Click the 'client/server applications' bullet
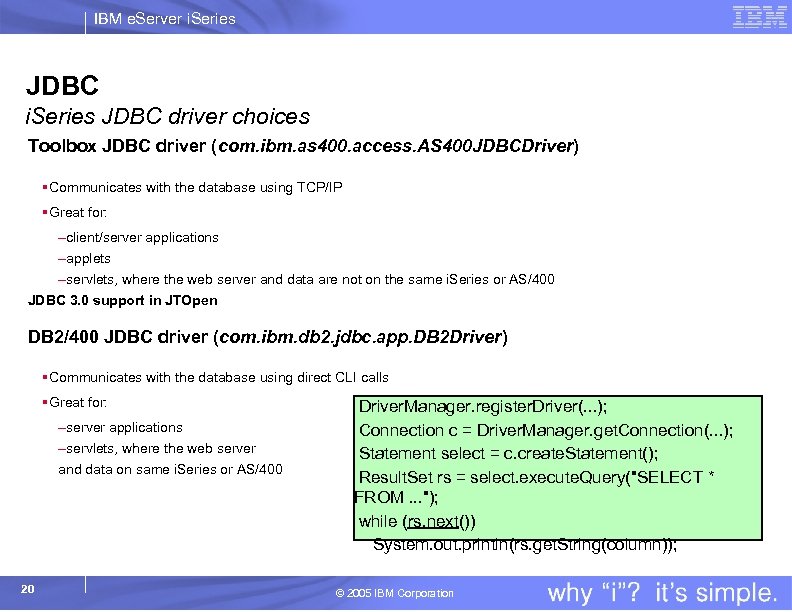 142,237
